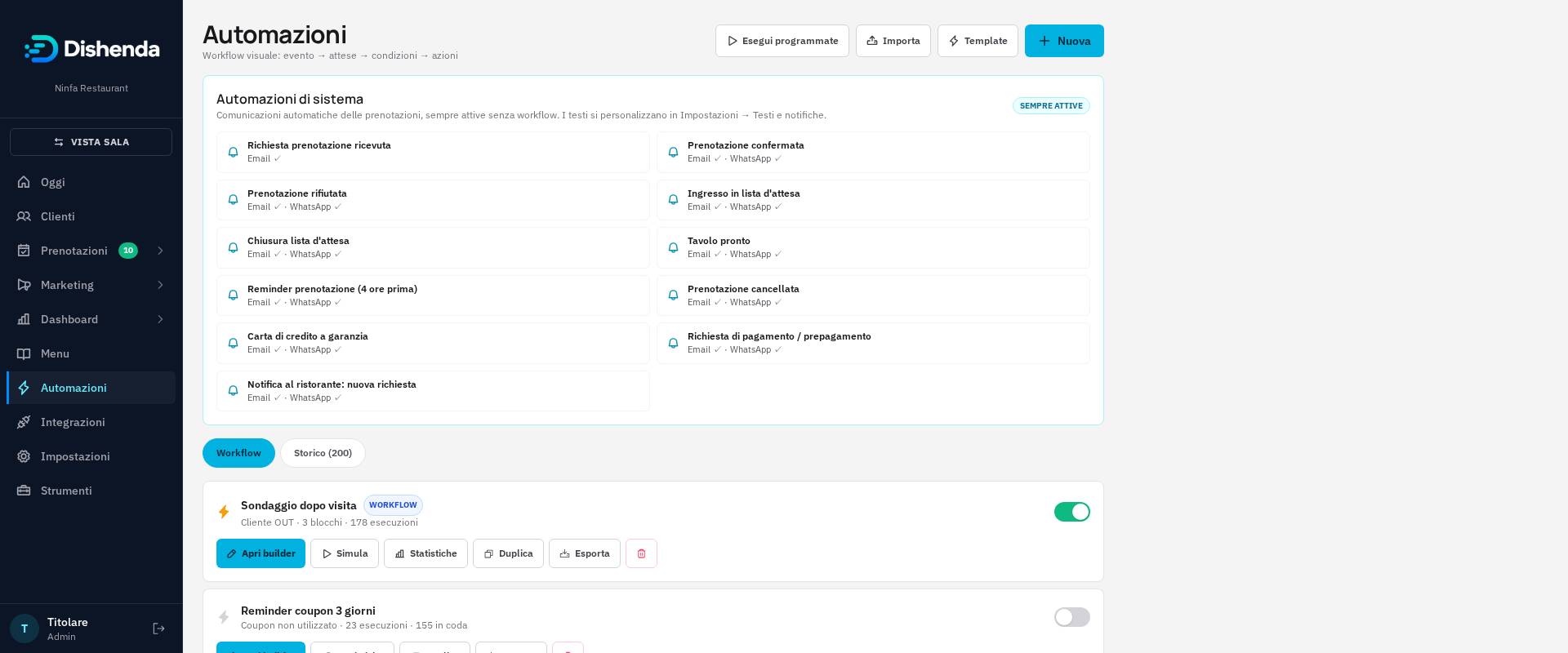Click the SEMPRE ATTIVE badge
The height and width of the screenshot is (653, 1568).
pos(1051,106)
